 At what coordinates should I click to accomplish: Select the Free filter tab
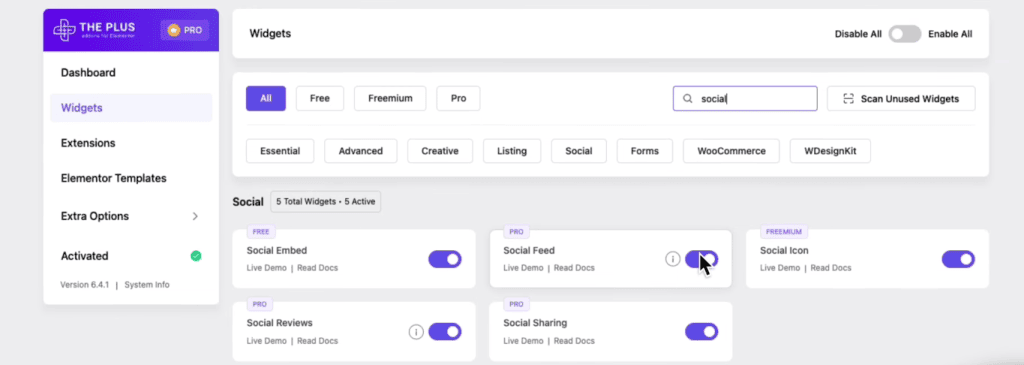(319, 99)
